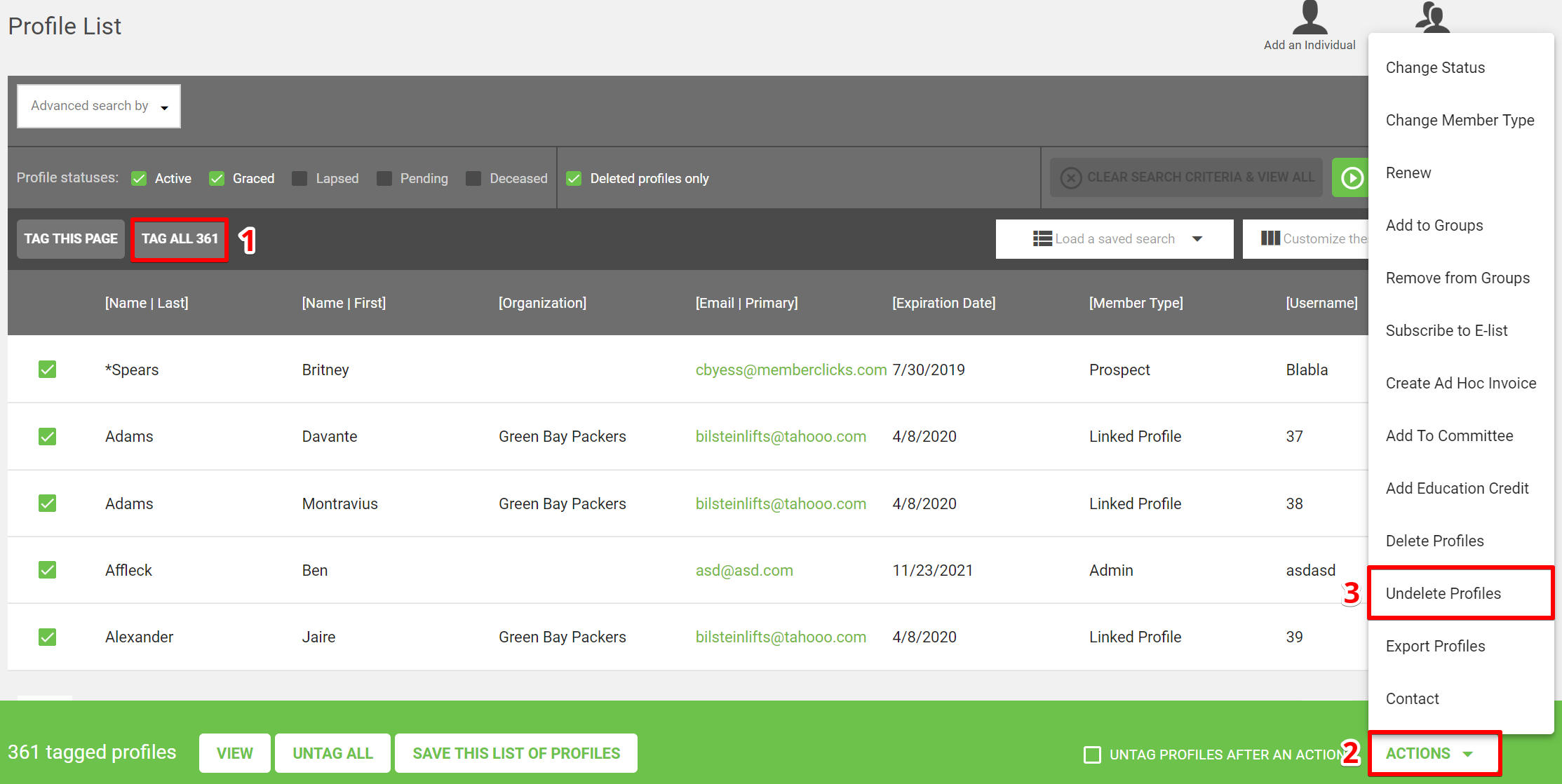Click the *Spears last name cell
Screen dimensions: 1562x784
(132, 370)
